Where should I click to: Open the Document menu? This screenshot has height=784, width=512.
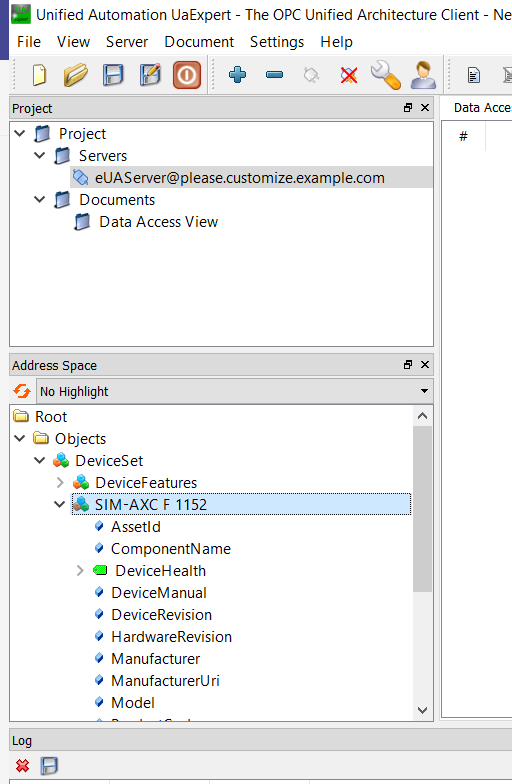coord(199,42)
